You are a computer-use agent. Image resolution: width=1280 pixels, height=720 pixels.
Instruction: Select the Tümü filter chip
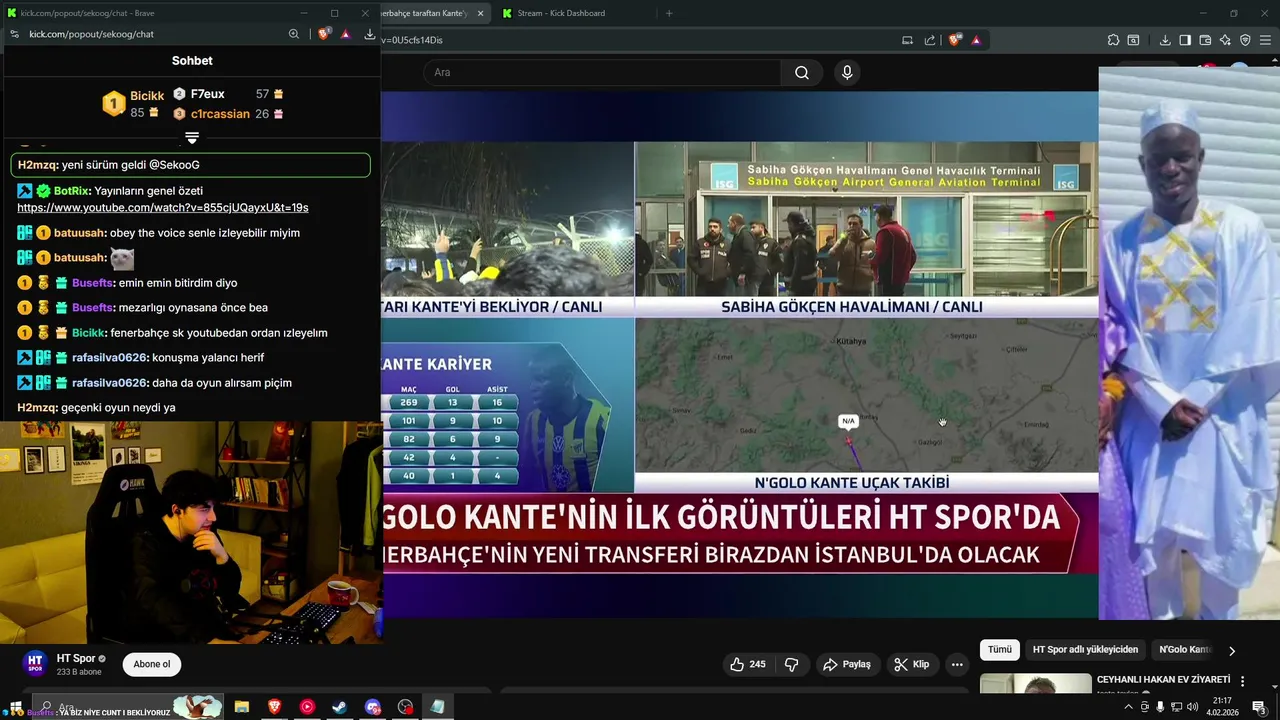1000,650
